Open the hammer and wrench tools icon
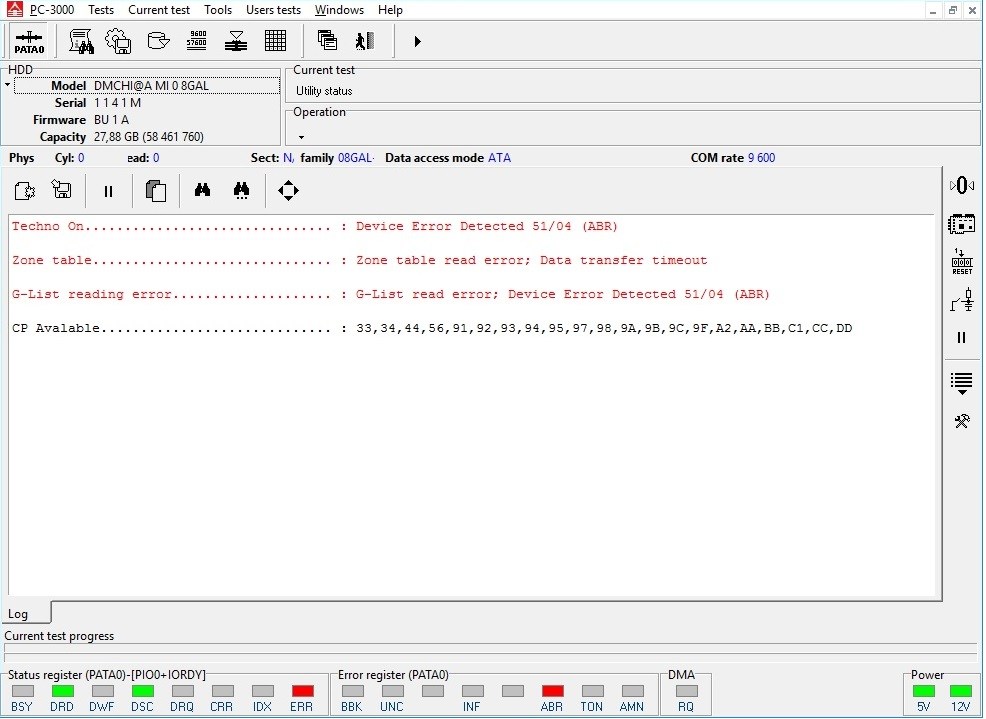This screenshot has width=986, height=719. (x=962, y=421)
